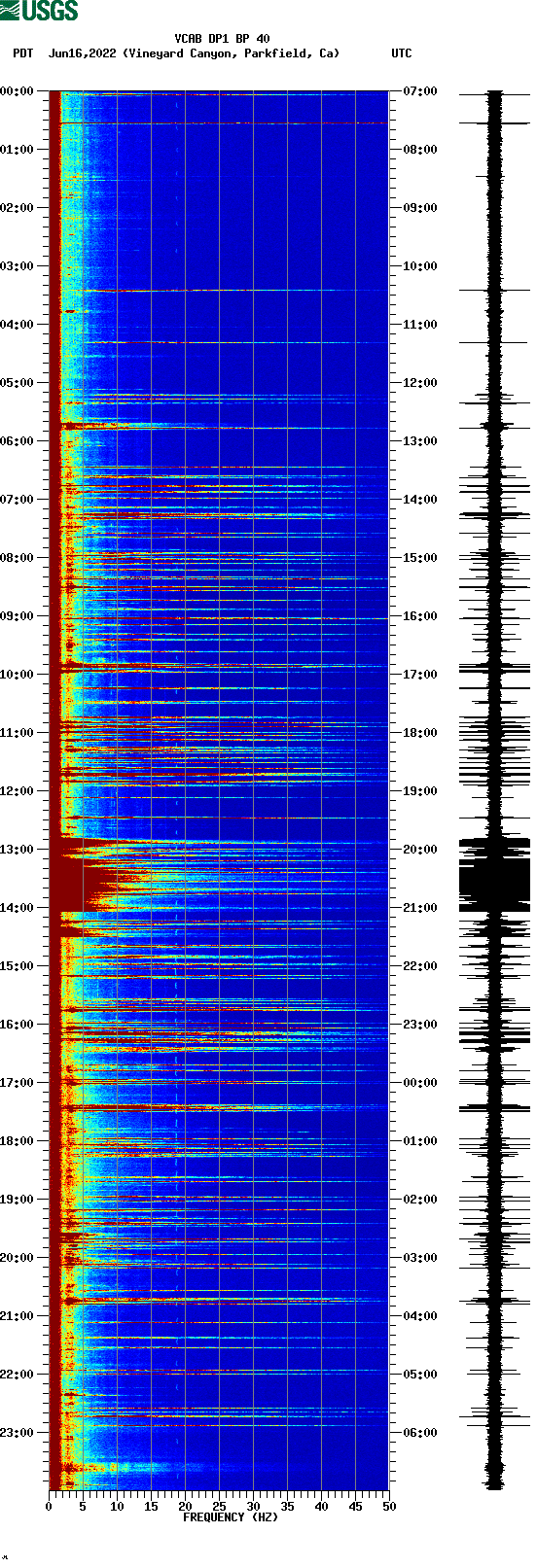Click the USGS logo
The height and width of the screenshot is (1568, 537).
[x=39, y=11]
